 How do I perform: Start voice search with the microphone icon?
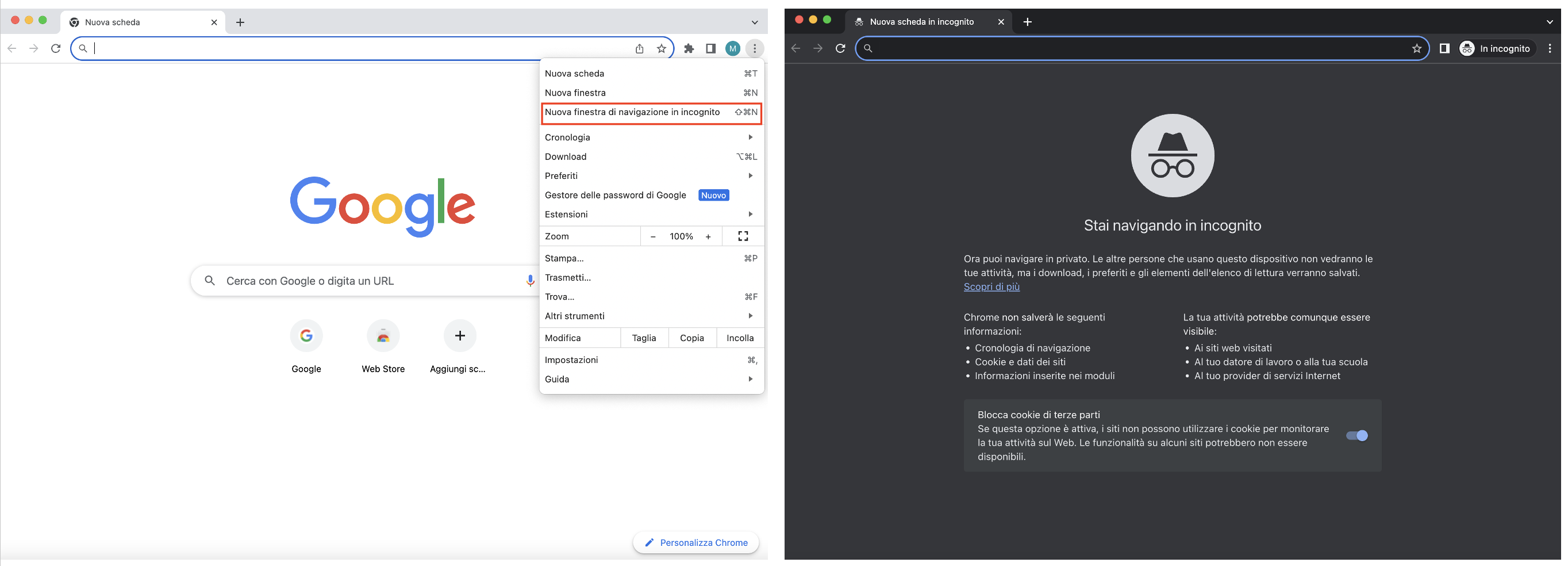[x=530, y=281]
